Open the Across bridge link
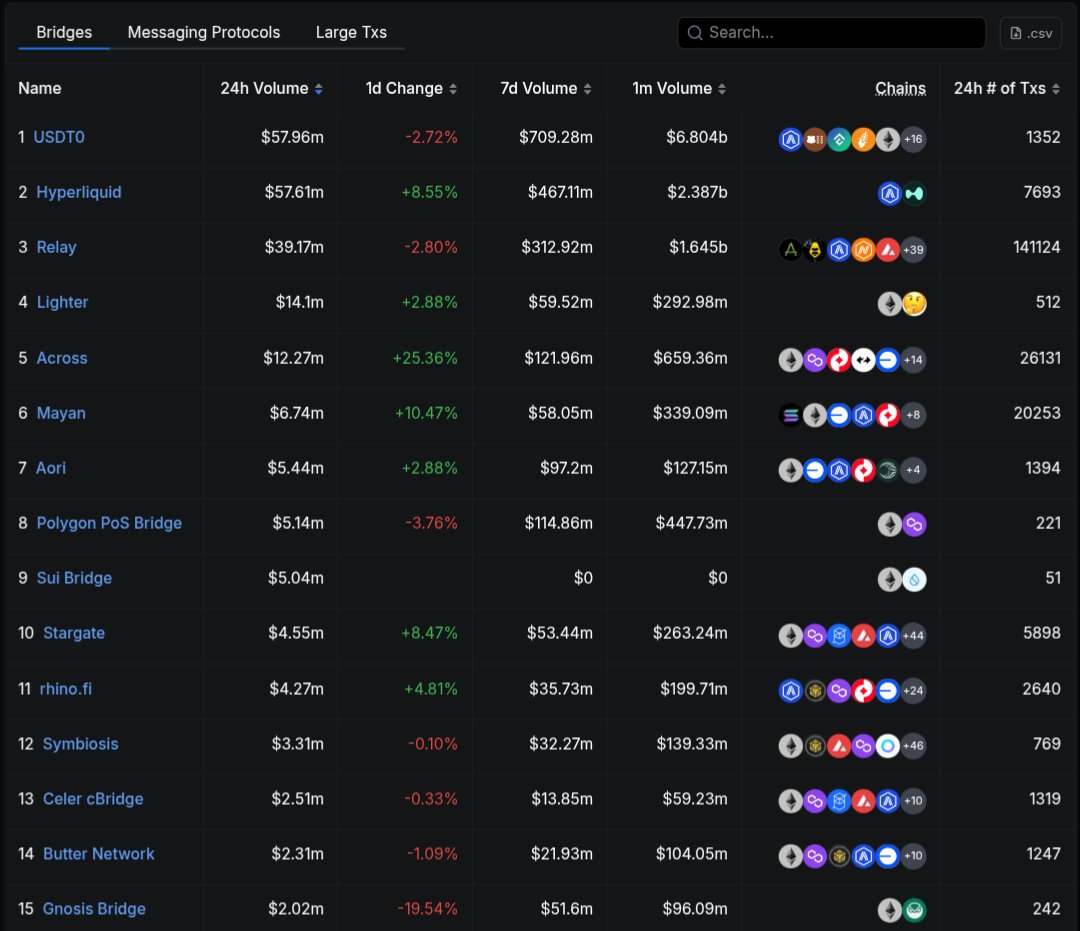This screenshot has height=931, width=1080. click(x=62, y=358)
